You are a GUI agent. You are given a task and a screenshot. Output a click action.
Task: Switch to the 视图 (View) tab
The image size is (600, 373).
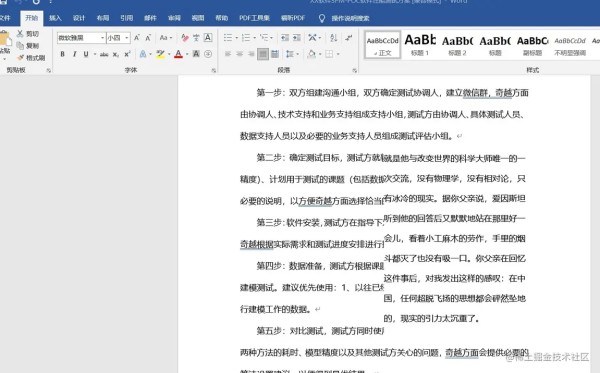coord(197,18)
